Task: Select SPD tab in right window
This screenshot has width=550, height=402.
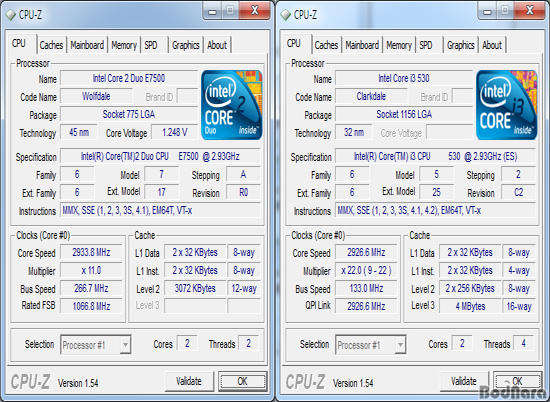Action: click(426, 45)
